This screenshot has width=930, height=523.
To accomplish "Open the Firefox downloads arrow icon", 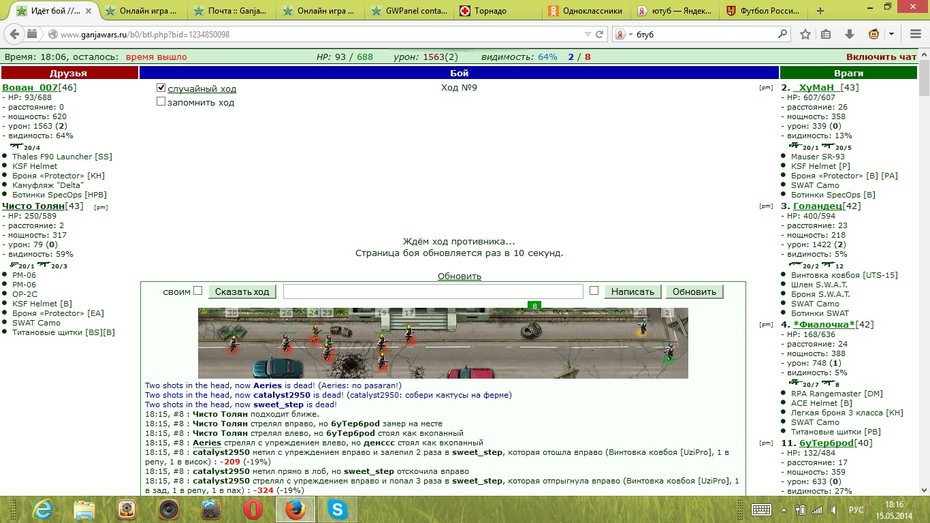I will coord(849,34).
